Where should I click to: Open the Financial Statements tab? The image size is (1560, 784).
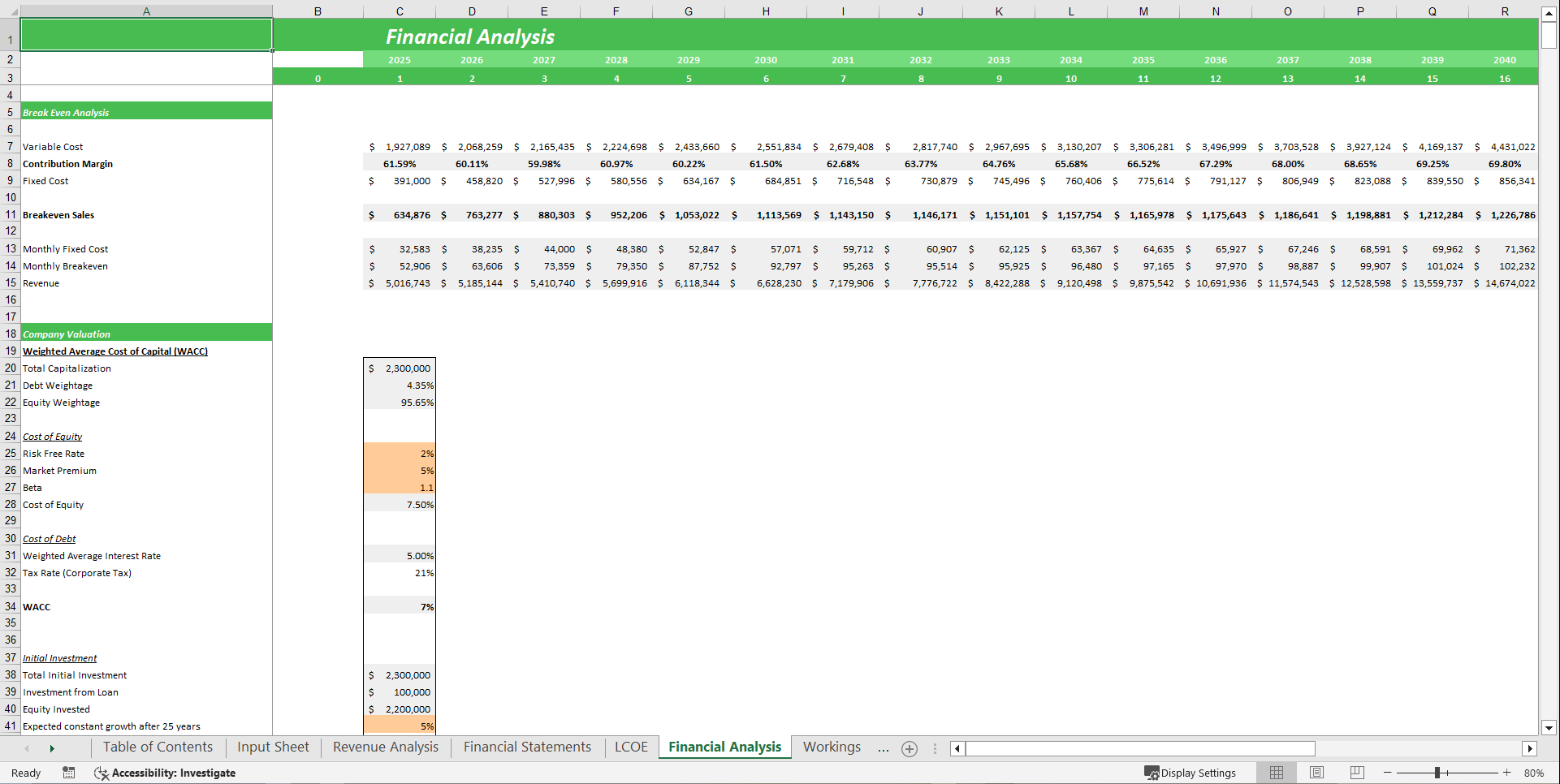(526, 747)
